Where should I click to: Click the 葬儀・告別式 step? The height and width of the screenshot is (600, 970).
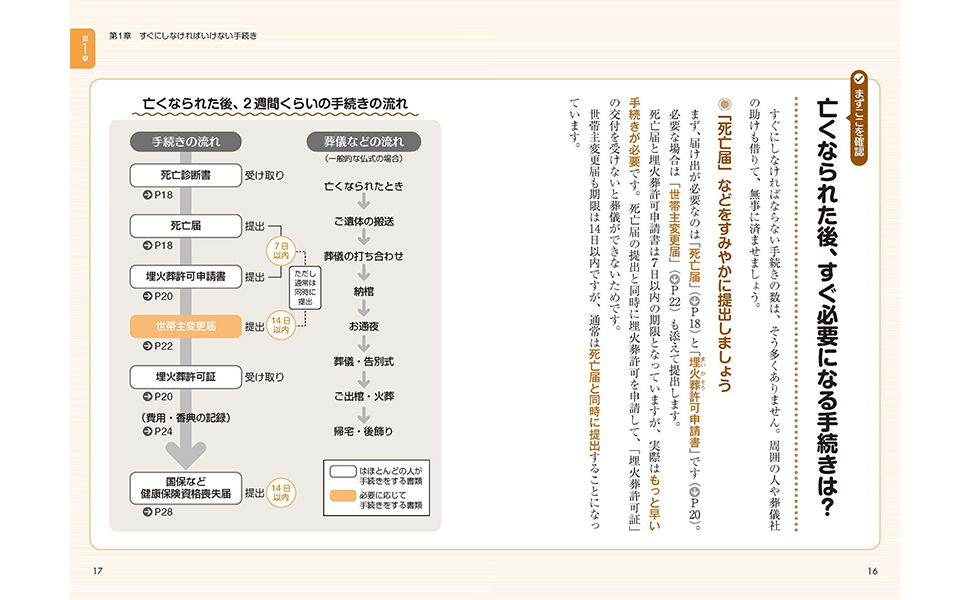tap(364, 361)
